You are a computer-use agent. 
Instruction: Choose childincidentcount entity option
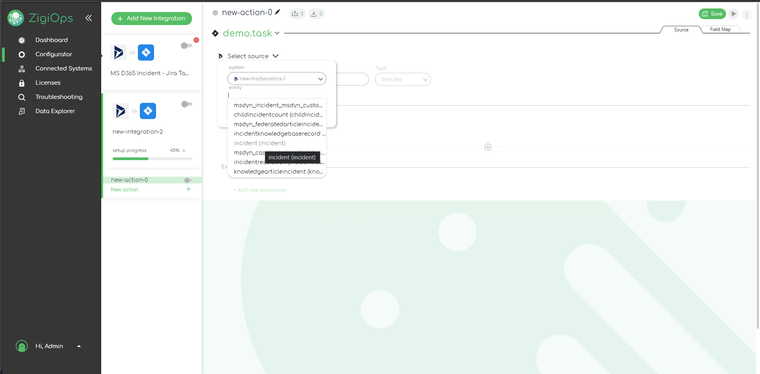click(277, 115)
